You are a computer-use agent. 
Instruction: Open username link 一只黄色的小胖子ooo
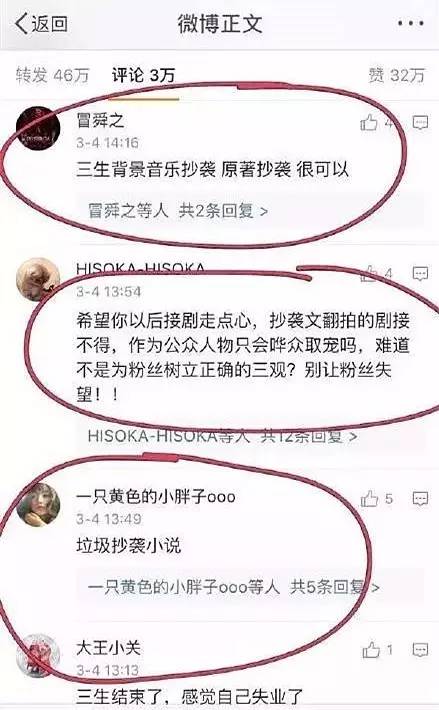tap(156, 497)
